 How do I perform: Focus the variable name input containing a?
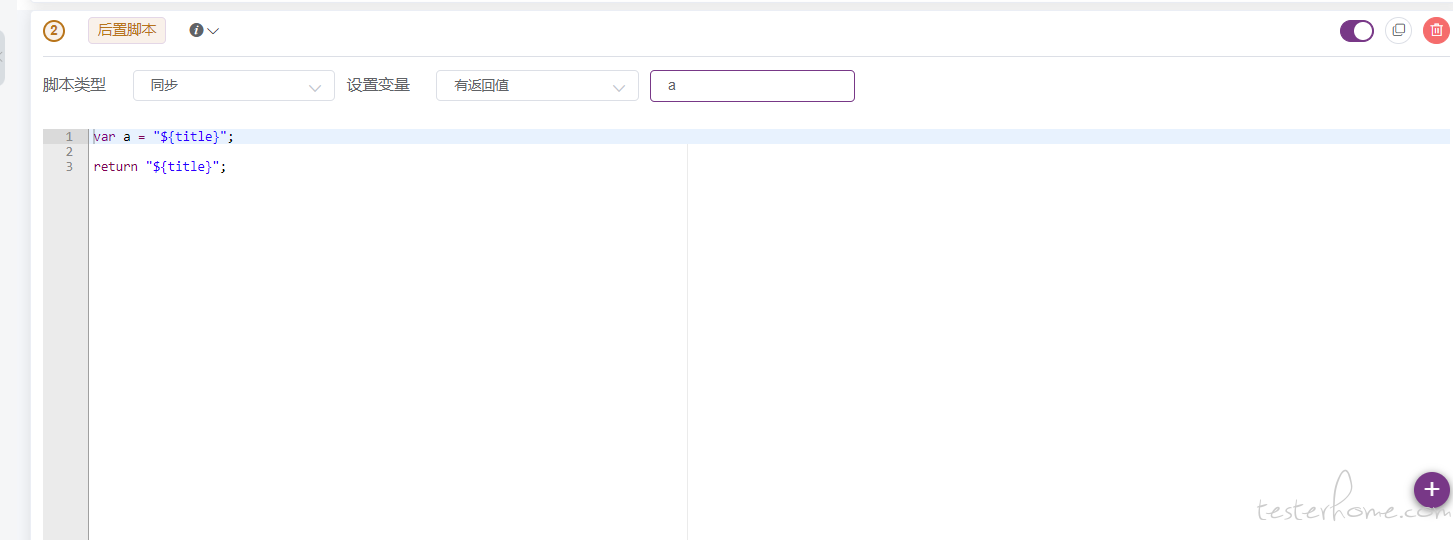[752, 86]
